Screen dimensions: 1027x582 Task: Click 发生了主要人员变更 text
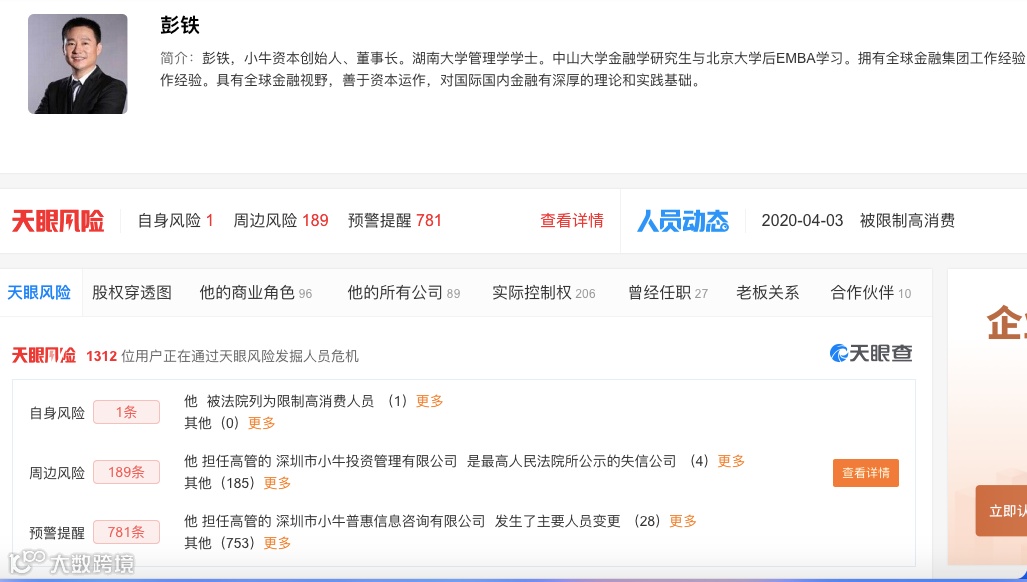(x=557, y=521)
